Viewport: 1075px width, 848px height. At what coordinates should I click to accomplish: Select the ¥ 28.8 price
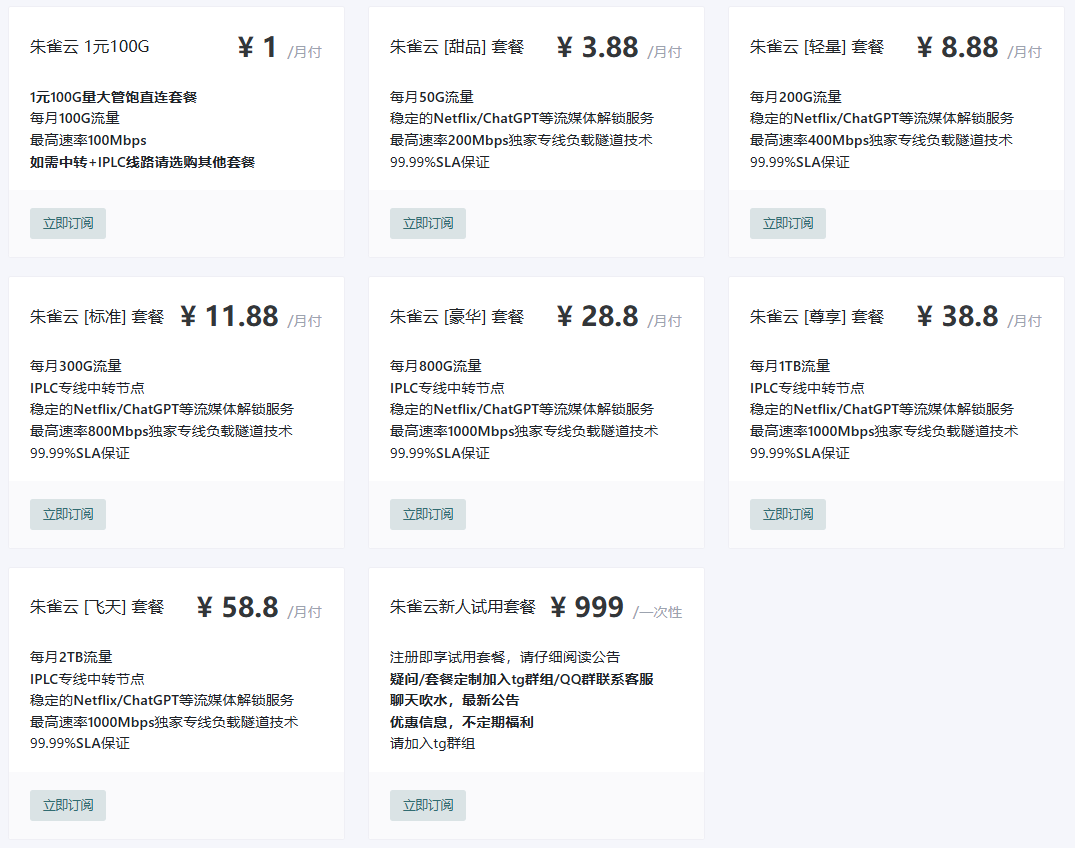(x=598, y=317)
